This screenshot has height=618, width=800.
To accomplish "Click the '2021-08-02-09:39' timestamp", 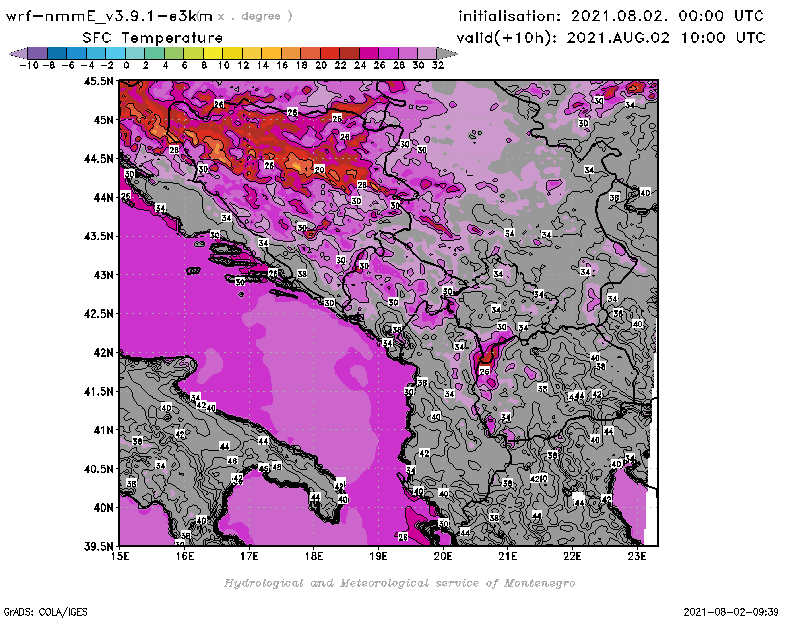I will [731, 612].
